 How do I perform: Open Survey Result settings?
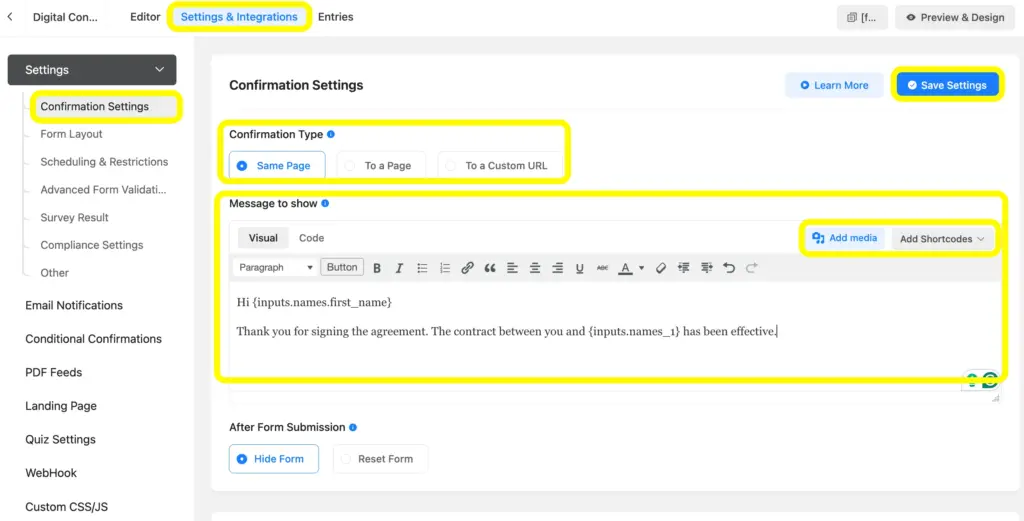(74, 217)
